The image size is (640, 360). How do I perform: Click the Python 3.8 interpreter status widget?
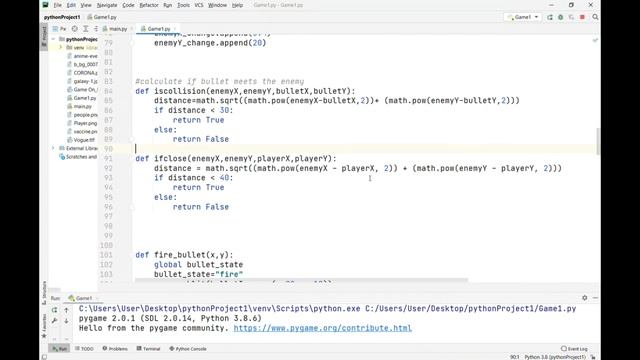(555, 357)
